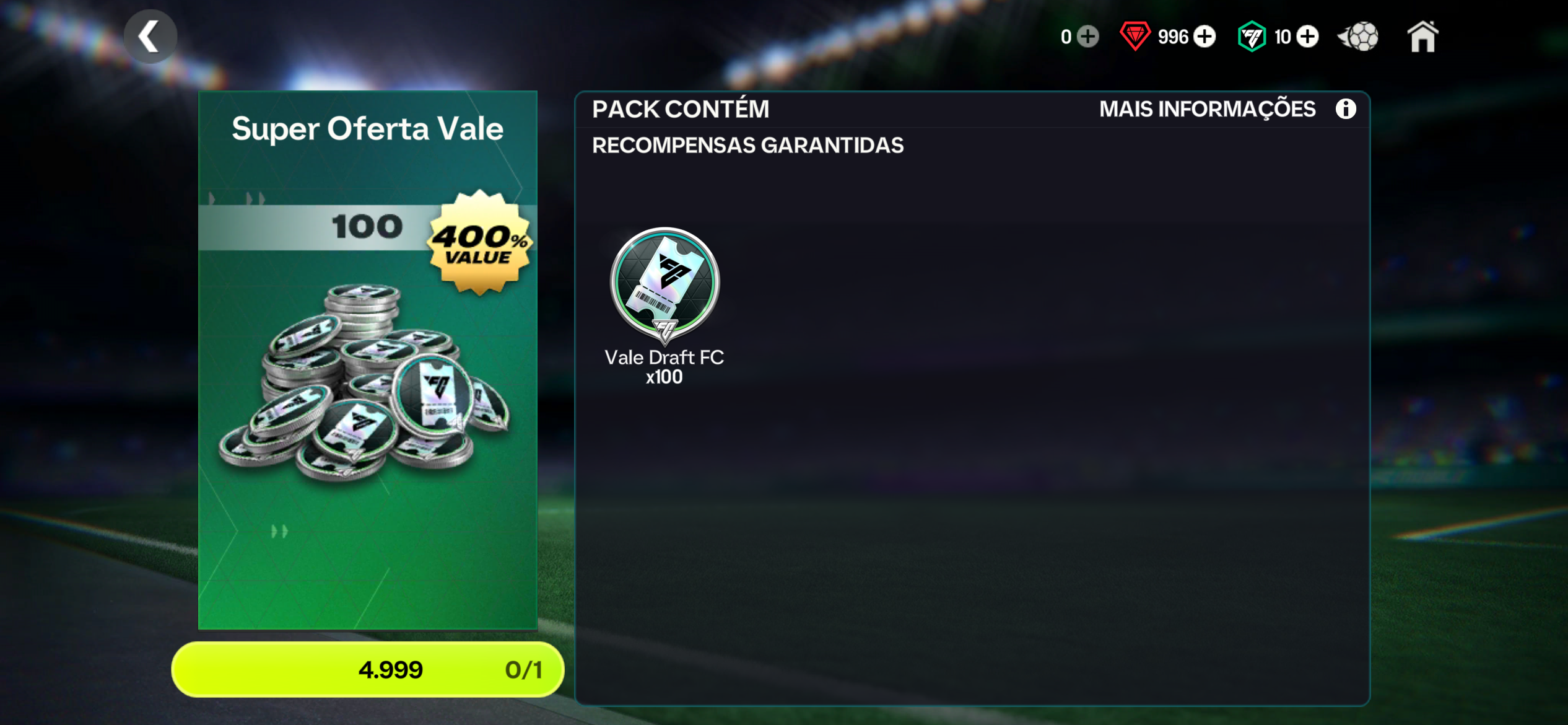Screen dimensions: 1568x725
Task: Tap the 10 FC points balance
Action: point(1282,37)
